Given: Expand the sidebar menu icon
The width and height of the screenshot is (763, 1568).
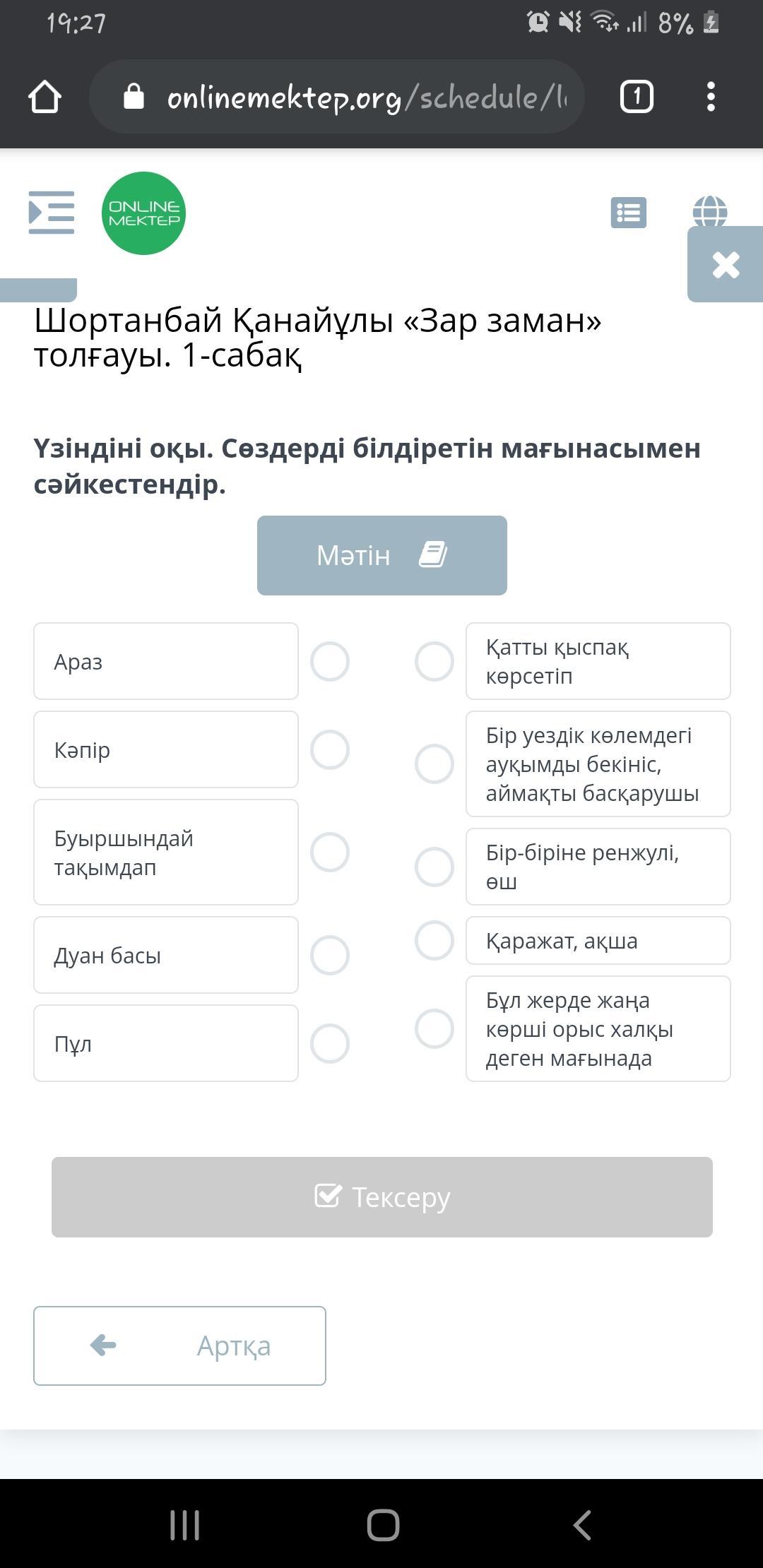Looking at the screenshot, I should coord(51,212).
